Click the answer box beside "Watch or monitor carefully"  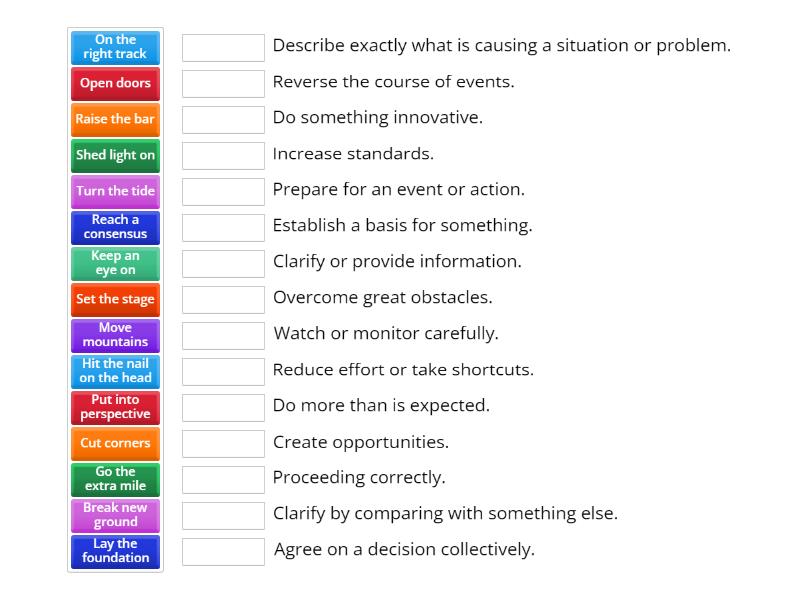223,335
